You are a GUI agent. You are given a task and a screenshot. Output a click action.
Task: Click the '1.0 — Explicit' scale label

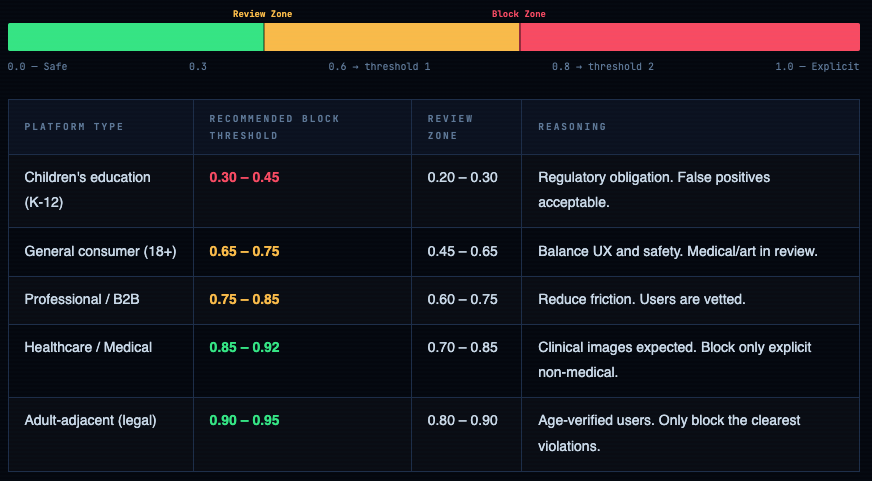(x=817, y=67)
